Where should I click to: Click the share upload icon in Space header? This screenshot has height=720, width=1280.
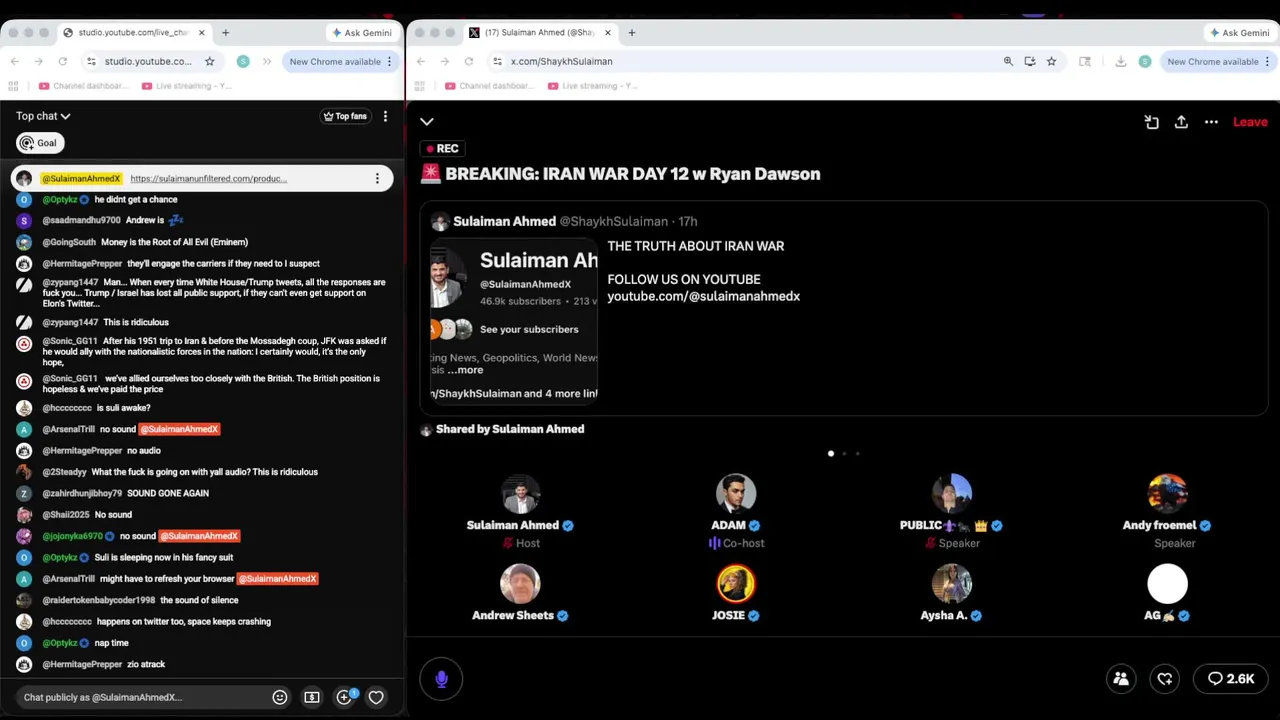click(1181, 122)
